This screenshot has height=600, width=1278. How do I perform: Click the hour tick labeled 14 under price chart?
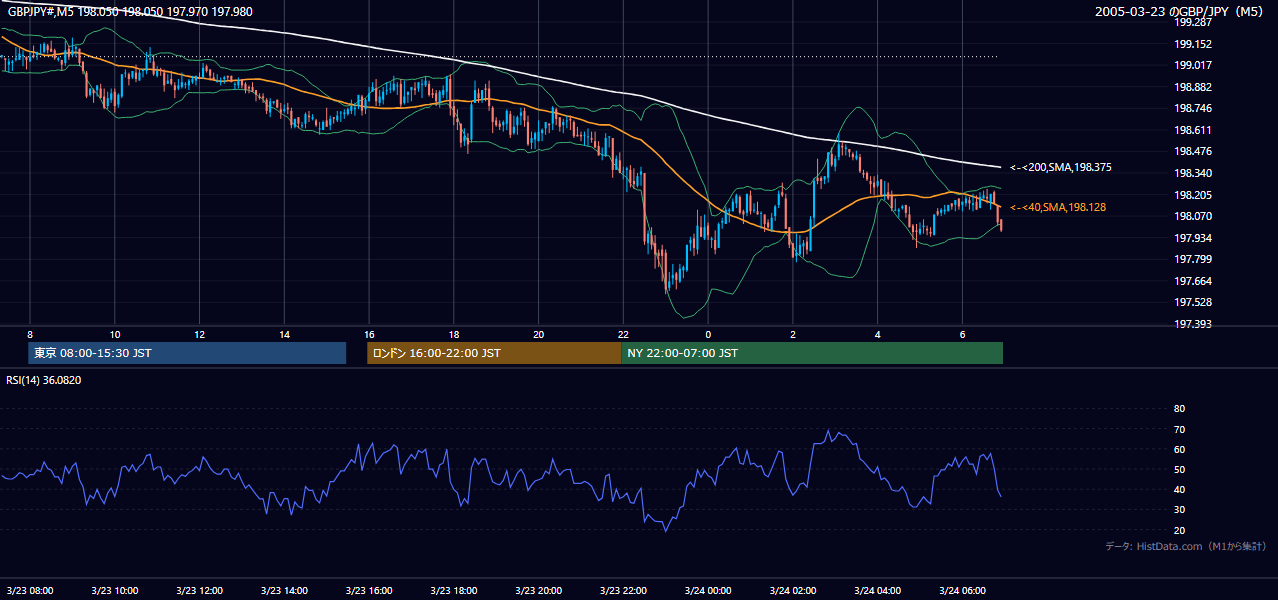[x=285, y=334]
